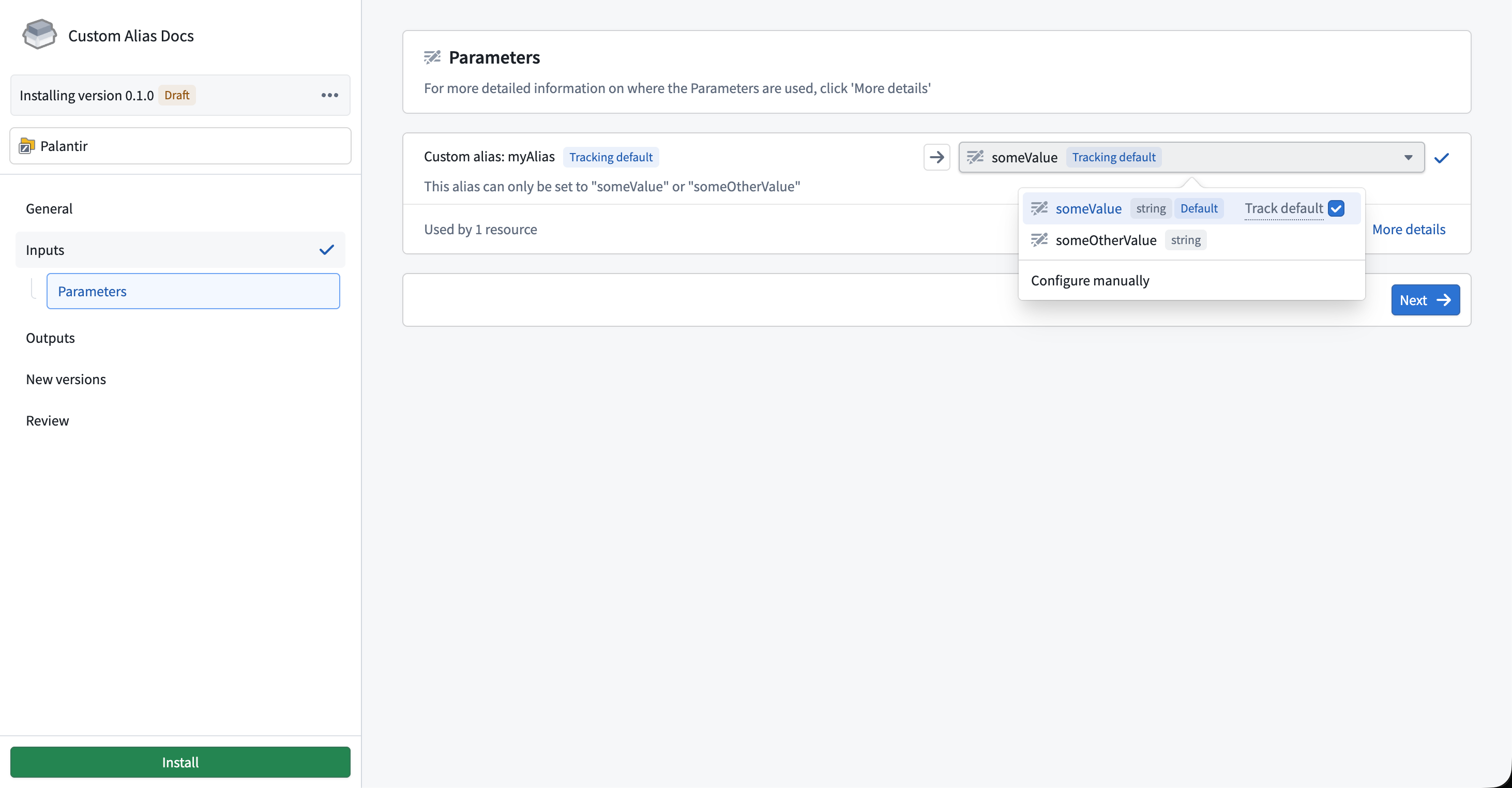Open the Review section

pos(47,420)
